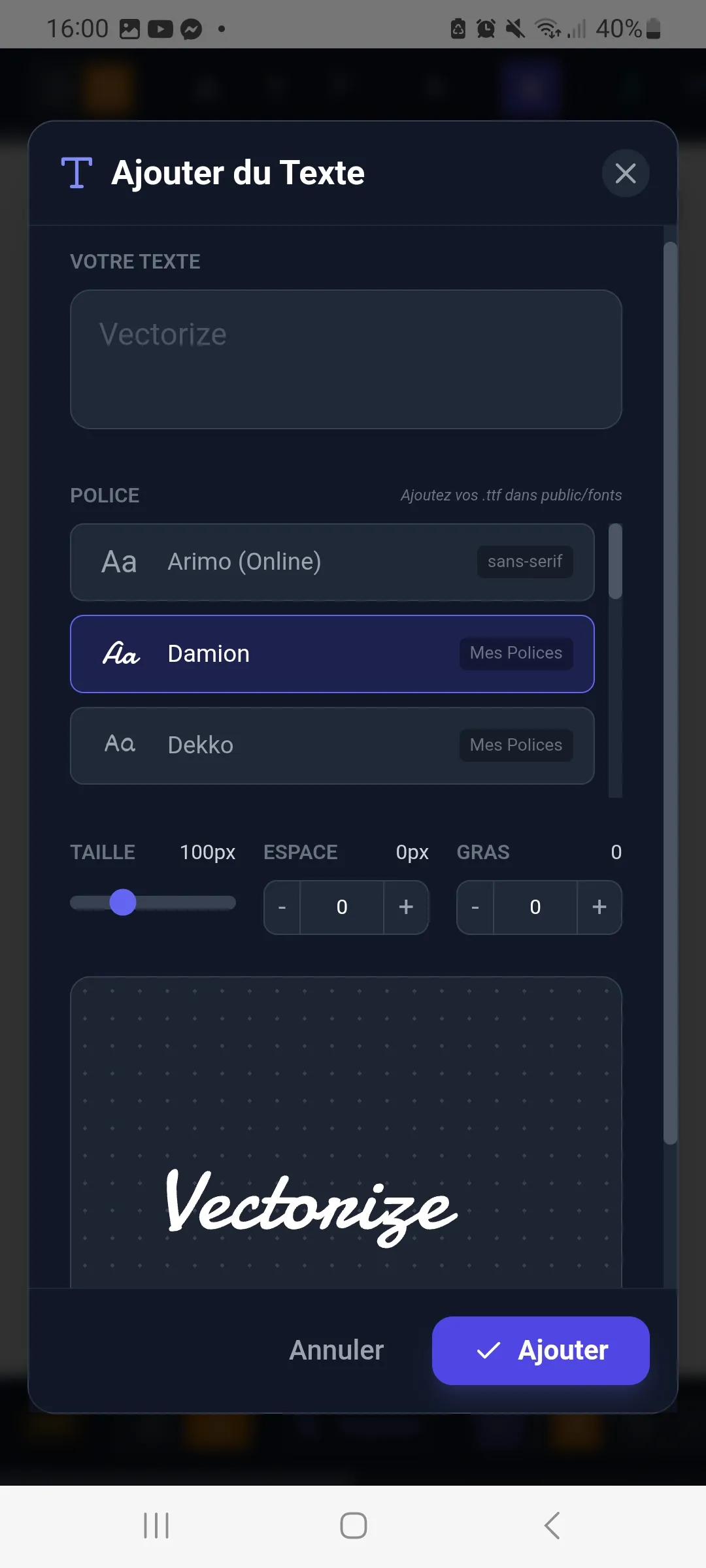Click the font list scrollbar
Screen dimensions: 706x1568
[x=614, y=562]
